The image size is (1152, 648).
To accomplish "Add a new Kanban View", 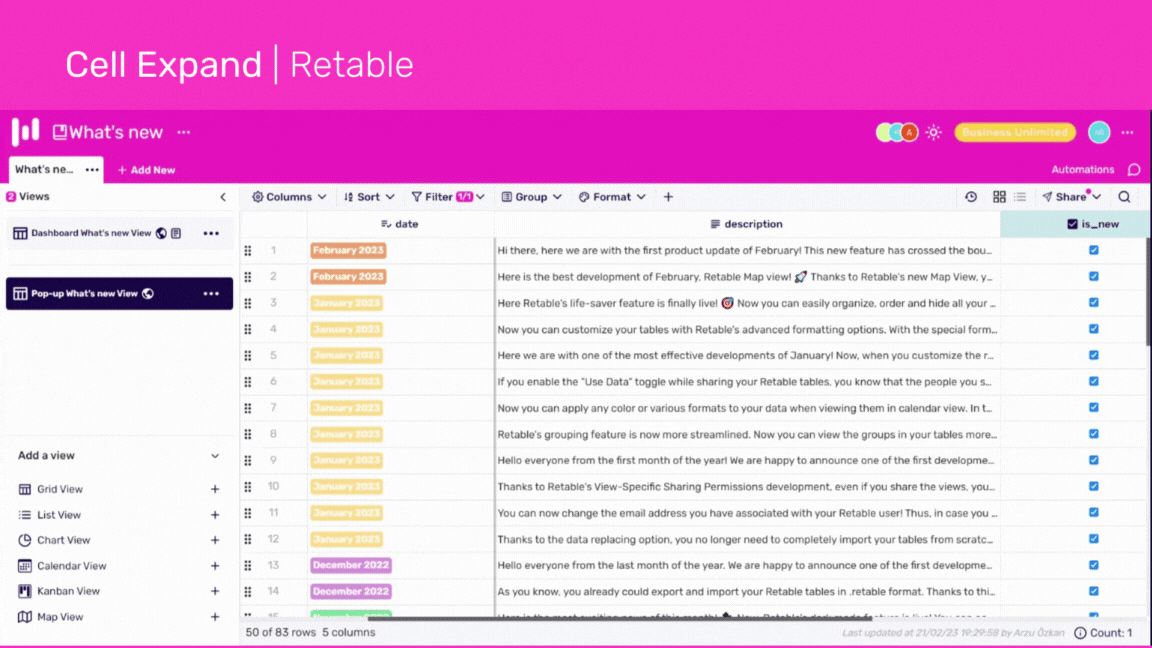I will click(x=215, y=591).
